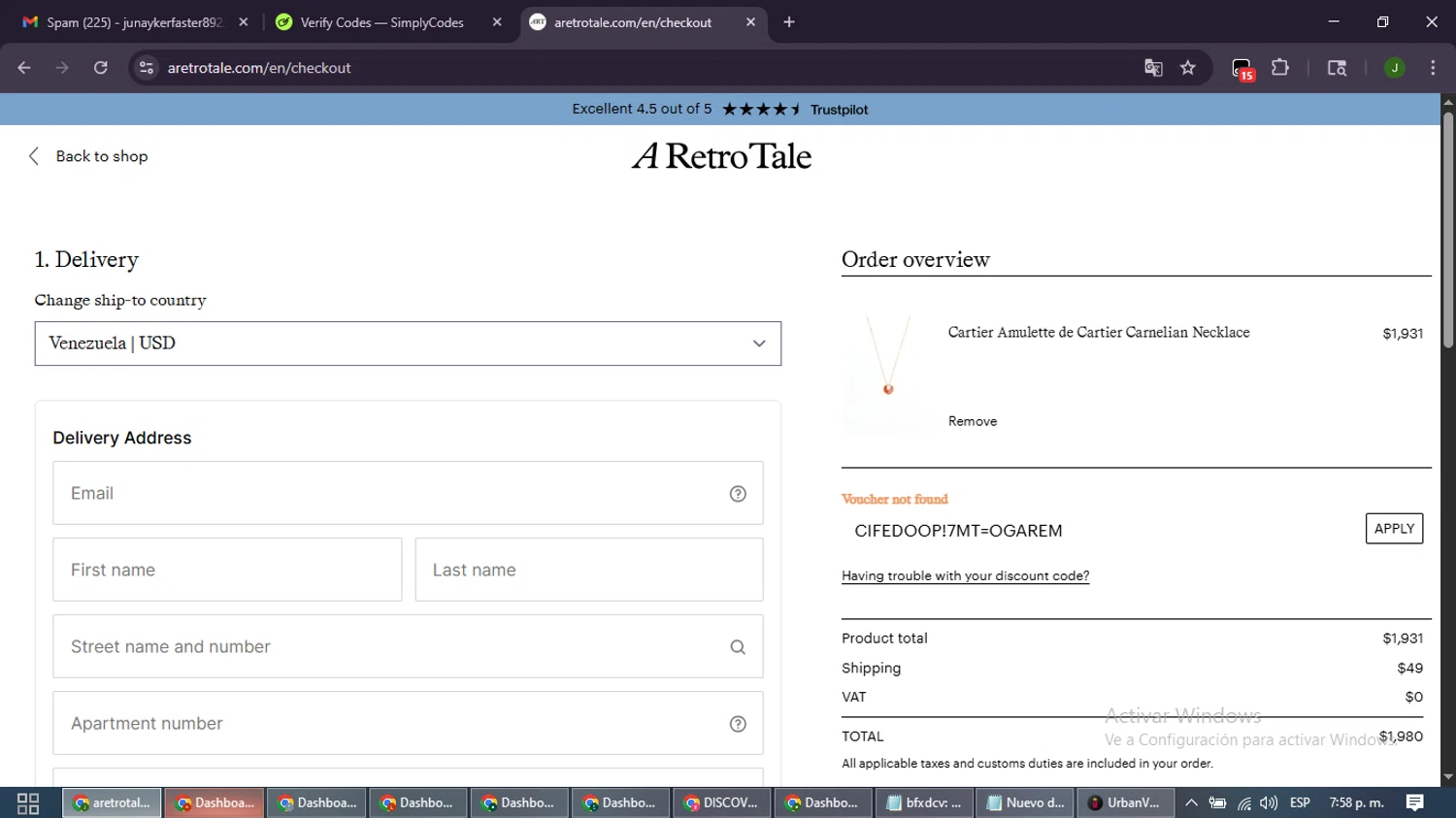The height and width of the screenshot is (818, 1456).
Task: Go back using browser back arrow
Action: [24, 68]
